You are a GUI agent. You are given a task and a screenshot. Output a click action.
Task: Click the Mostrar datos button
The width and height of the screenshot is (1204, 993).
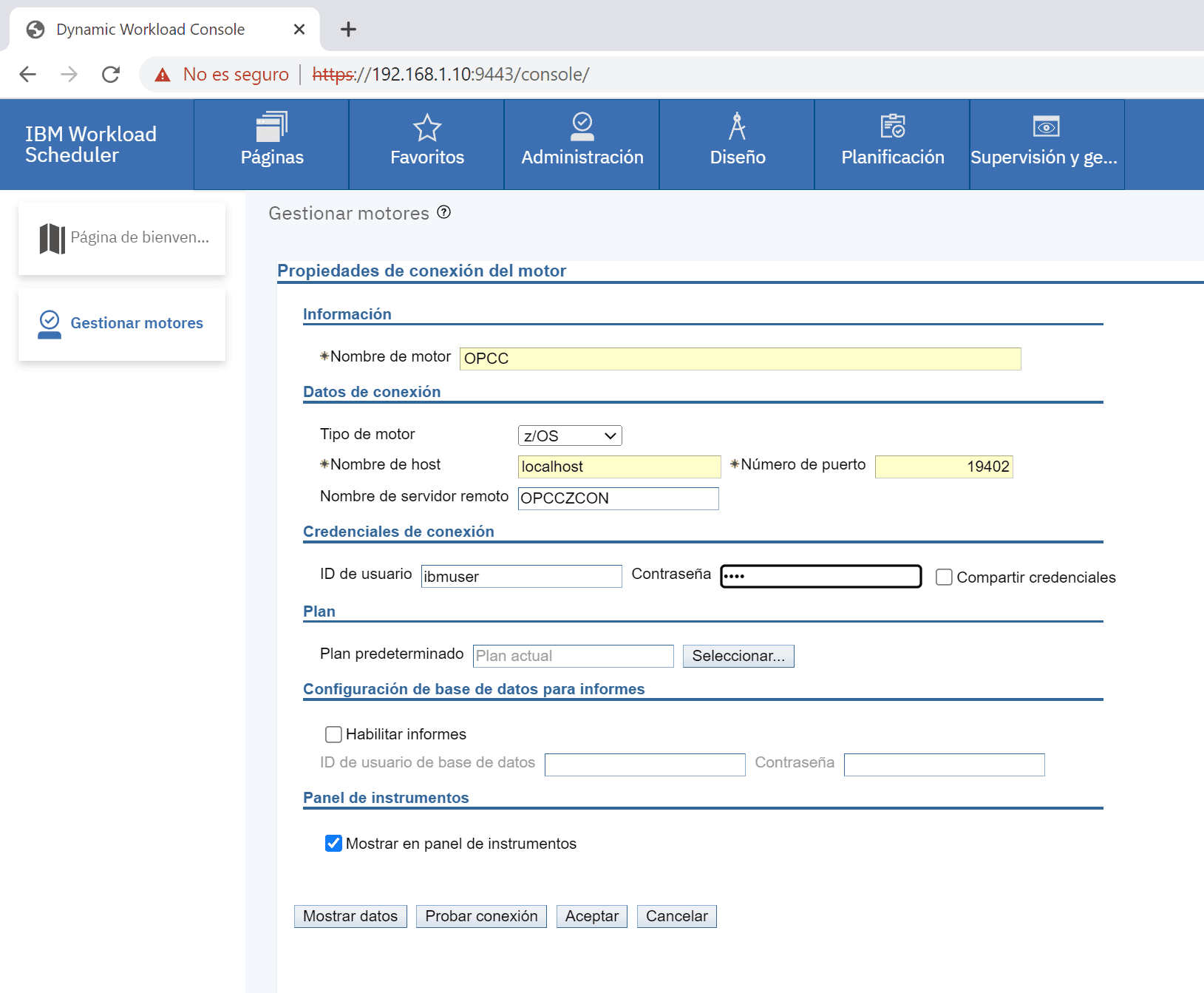[350, 916]
